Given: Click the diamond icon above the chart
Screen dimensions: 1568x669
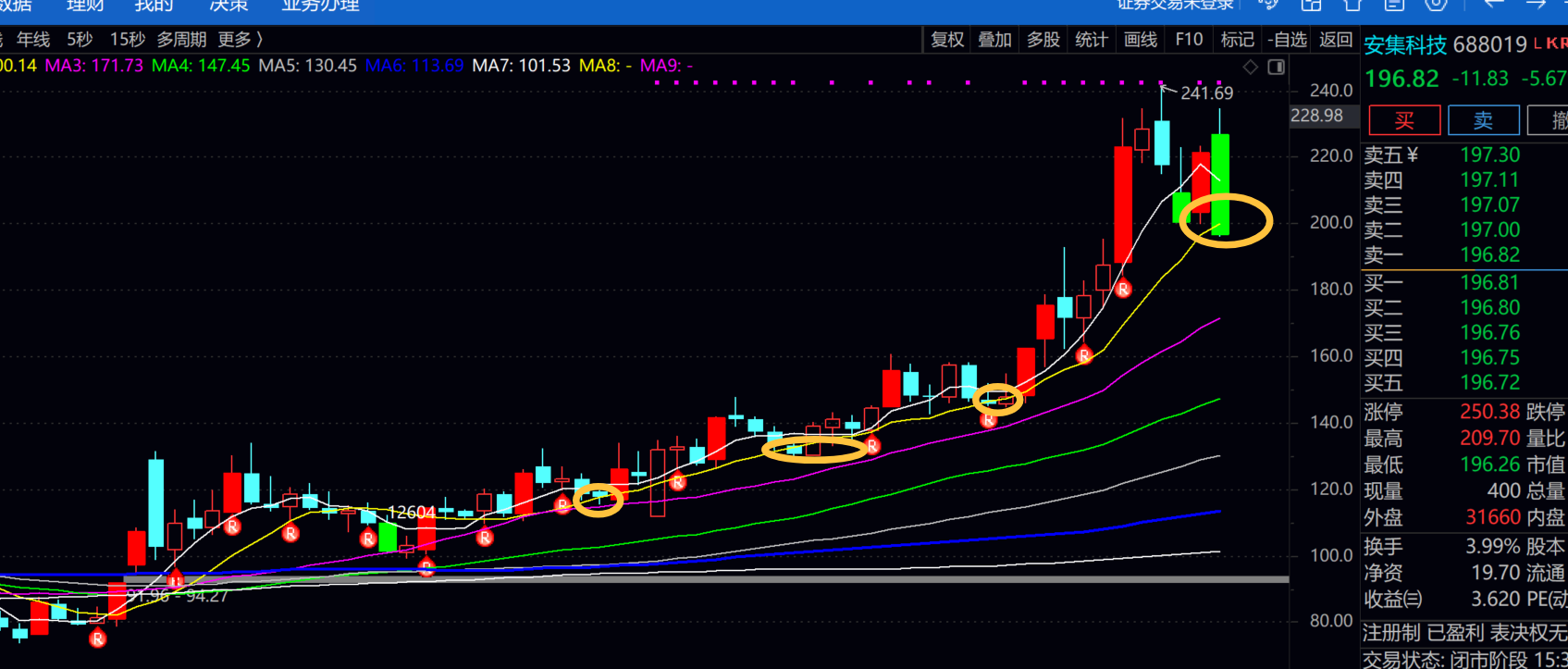Looking at the screenshot, I should pyautogui.click(x=1250, y=67).
